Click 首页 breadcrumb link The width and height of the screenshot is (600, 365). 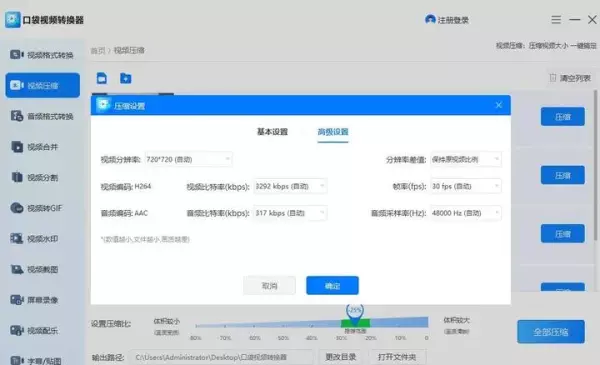tap(98, 51)
